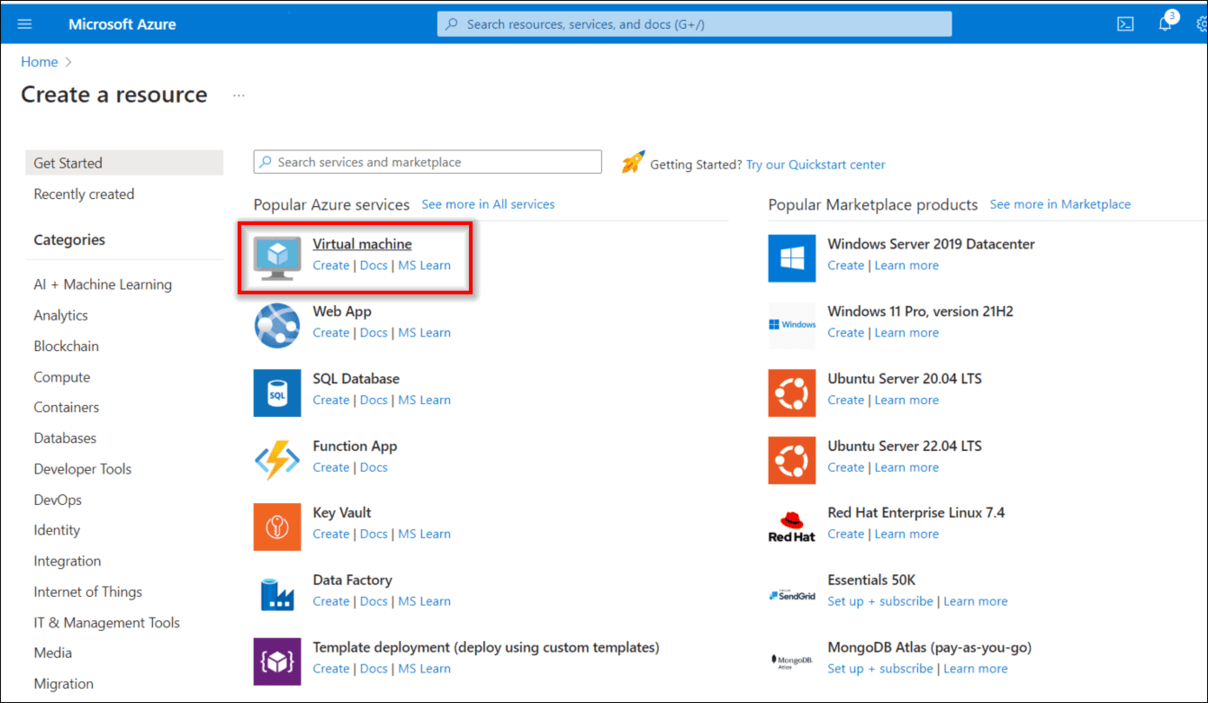Open the notifications bell
The width and height of the screenshot is (1208, 703).
coord(1165,24)
